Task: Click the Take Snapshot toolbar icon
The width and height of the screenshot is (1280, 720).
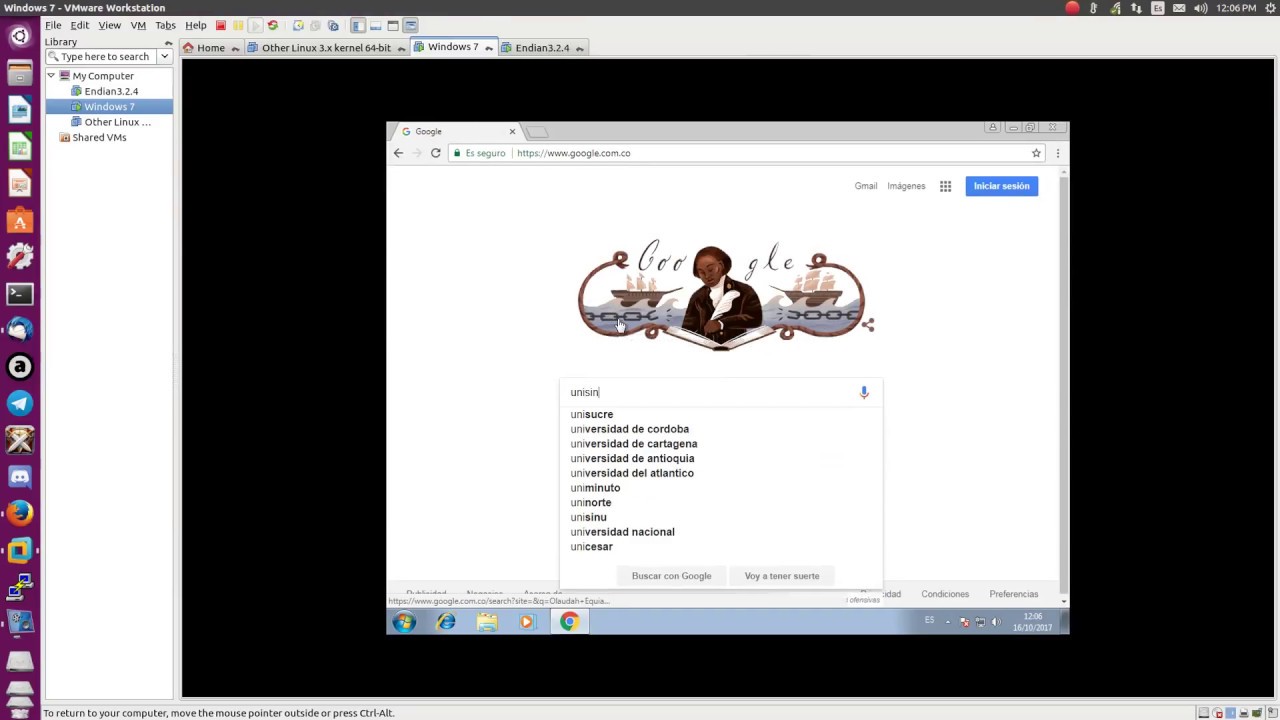Action: (x=298, y=25)
